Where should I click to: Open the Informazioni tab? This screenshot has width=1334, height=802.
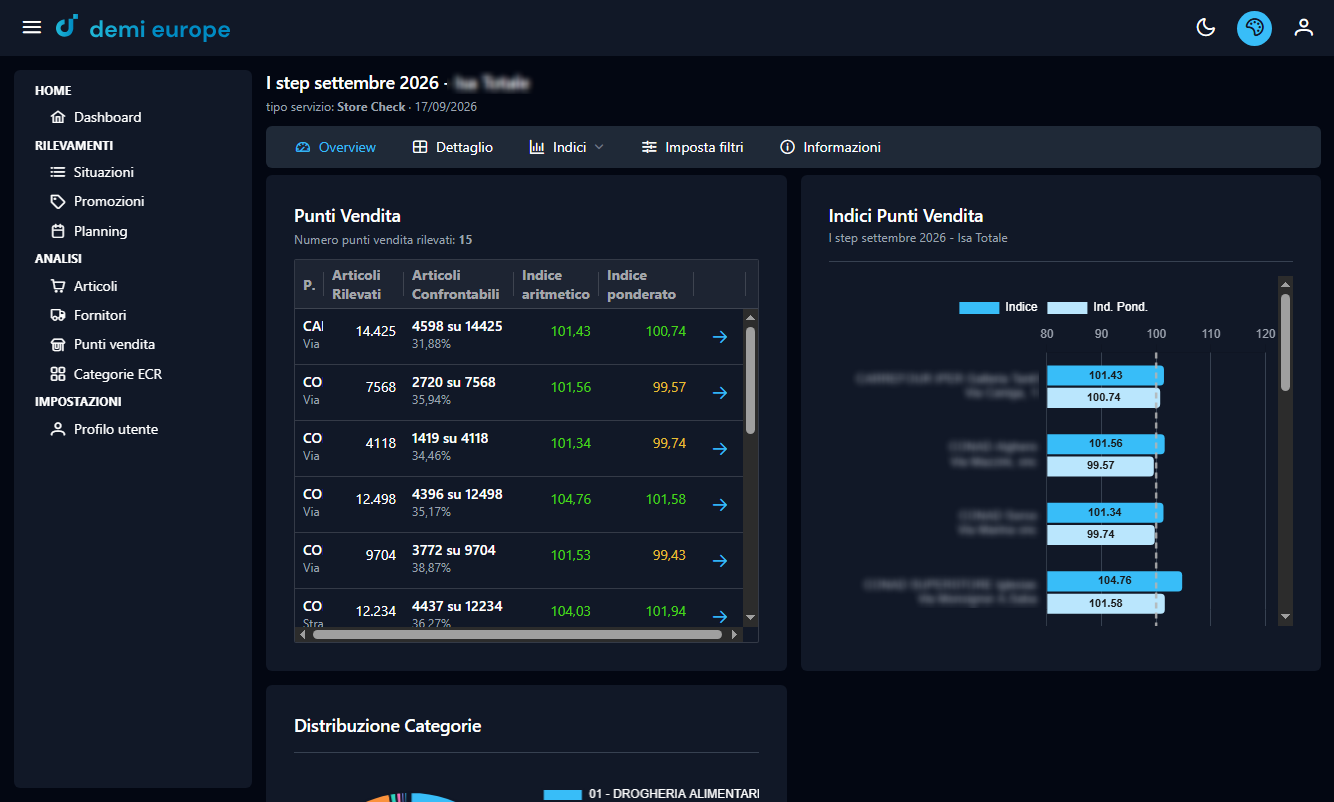(831, 147)
